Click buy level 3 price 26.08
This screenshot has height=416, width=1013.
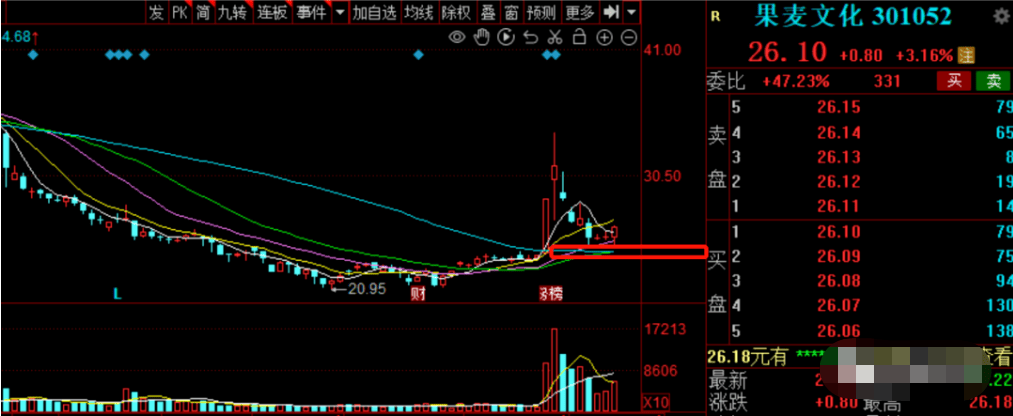(838, 281)
